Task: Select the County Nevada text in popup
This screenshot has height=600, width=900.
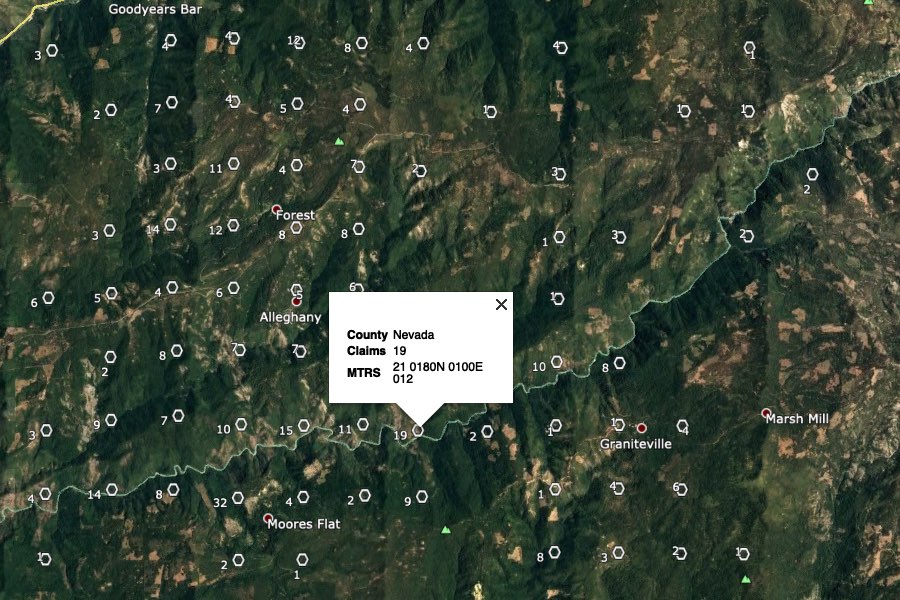Action: click(x=390, y=335)
